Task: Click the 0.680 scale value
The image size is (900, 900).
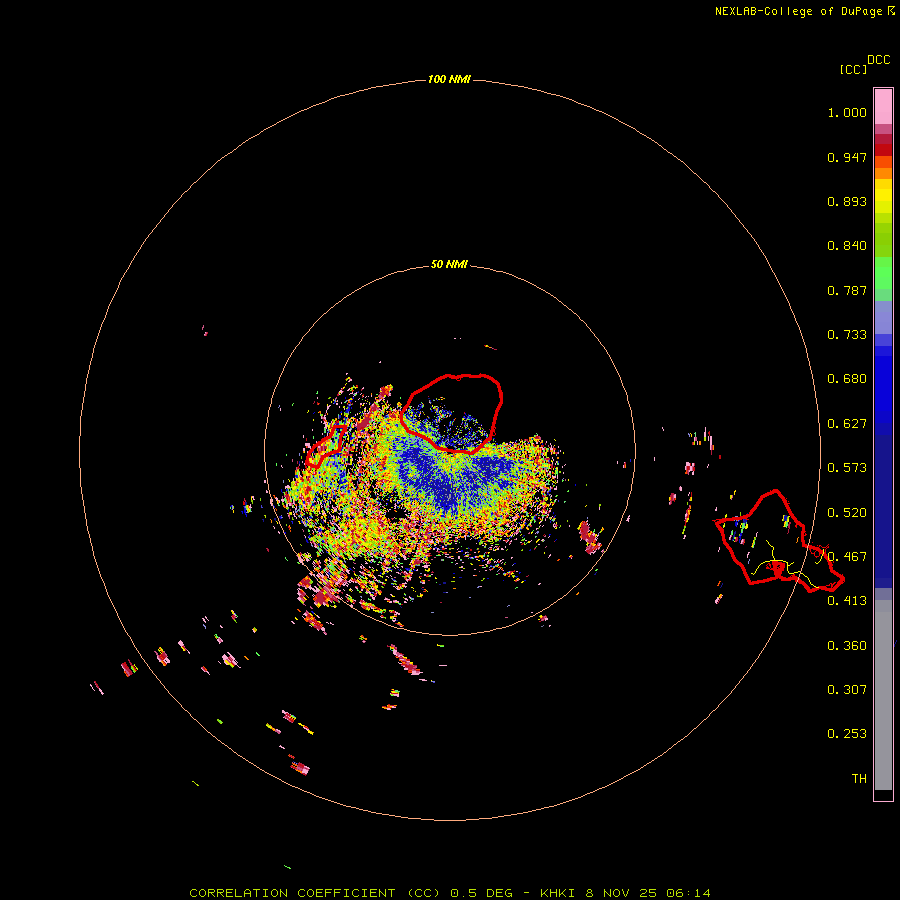Action: [x=847, y=379]
